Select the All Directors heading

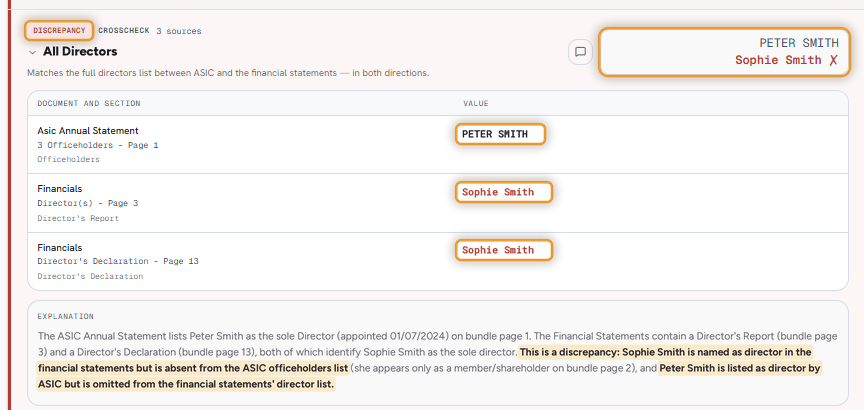(x=80, y=52)
